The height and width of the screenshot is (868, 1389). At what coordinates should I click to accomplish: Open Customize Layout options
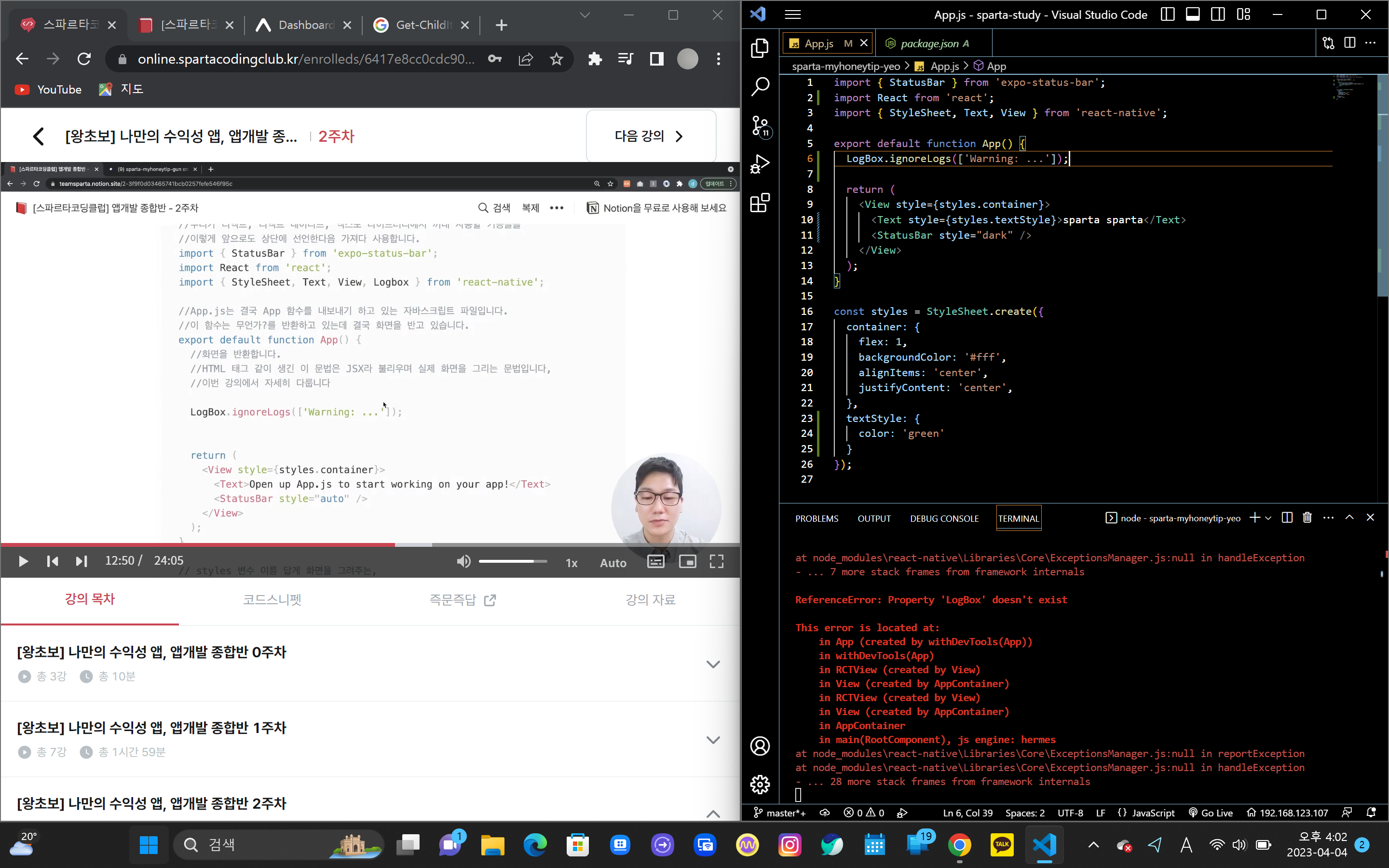click(1243, 14)
